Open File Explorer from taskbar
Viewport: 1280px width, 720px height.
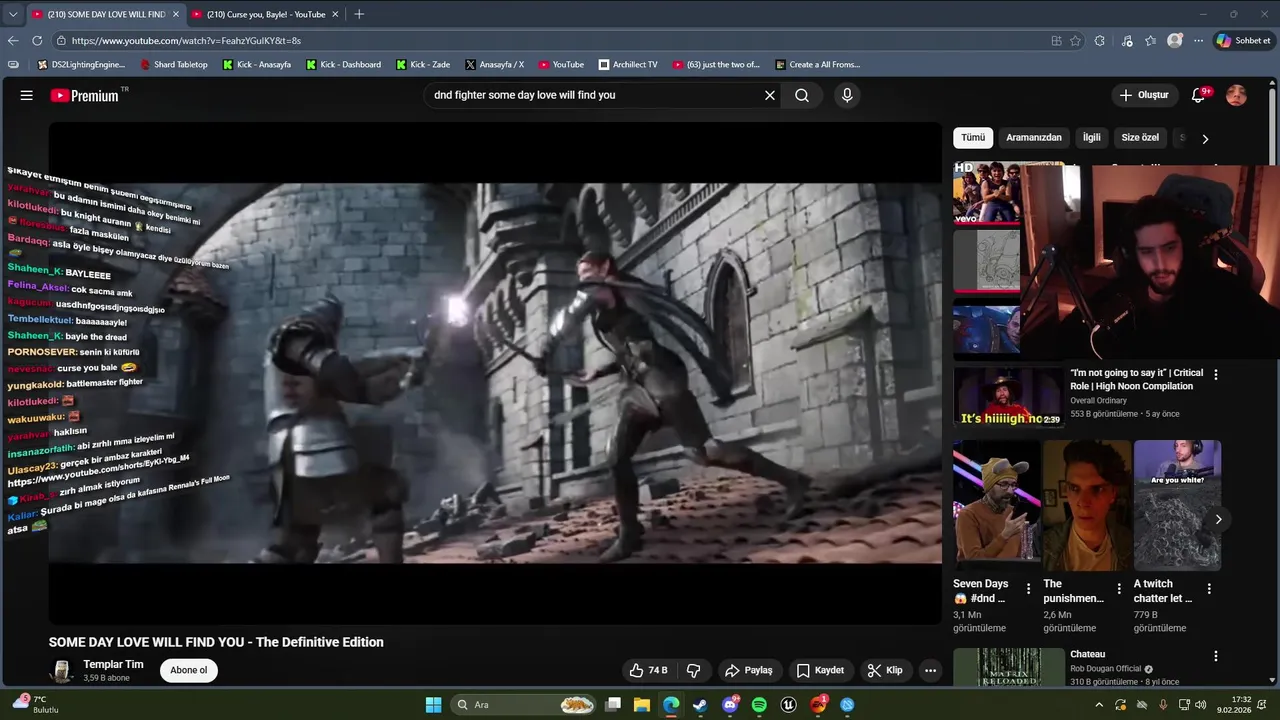(x=642, y=705)
